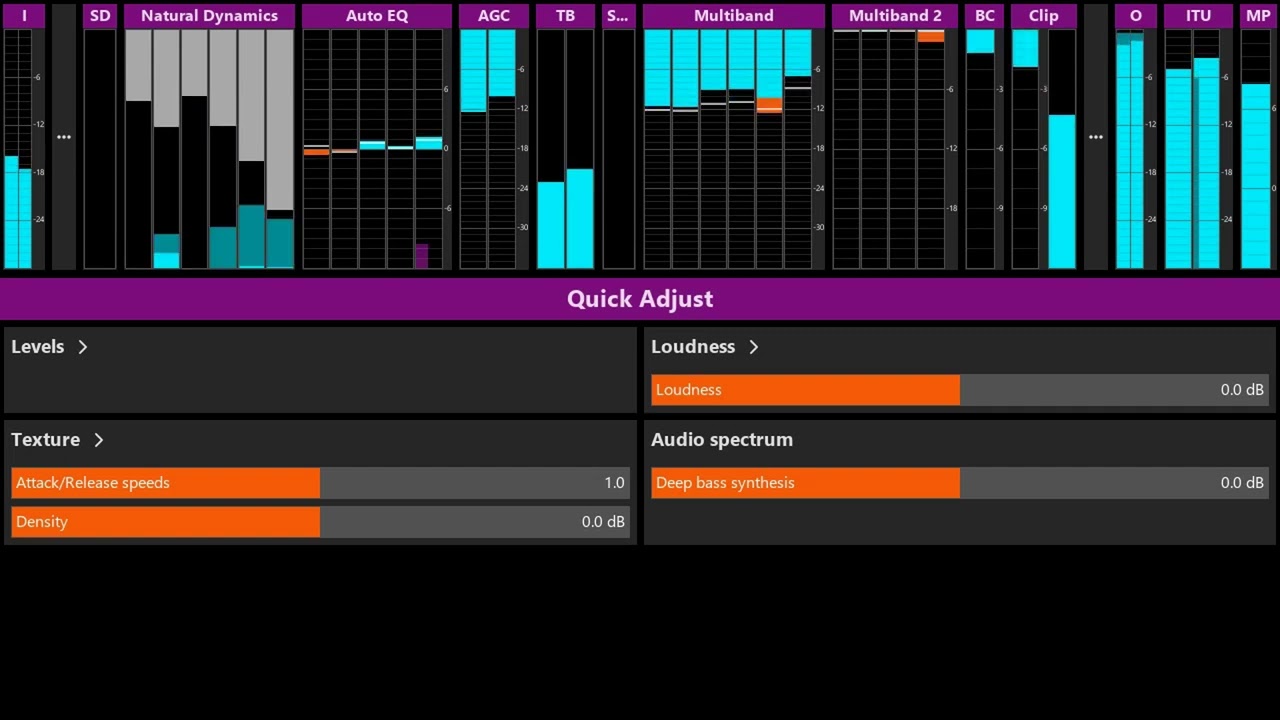Click the Audio spectrum heading
The image size is (1280, 720).
click(x=722, y=439)
